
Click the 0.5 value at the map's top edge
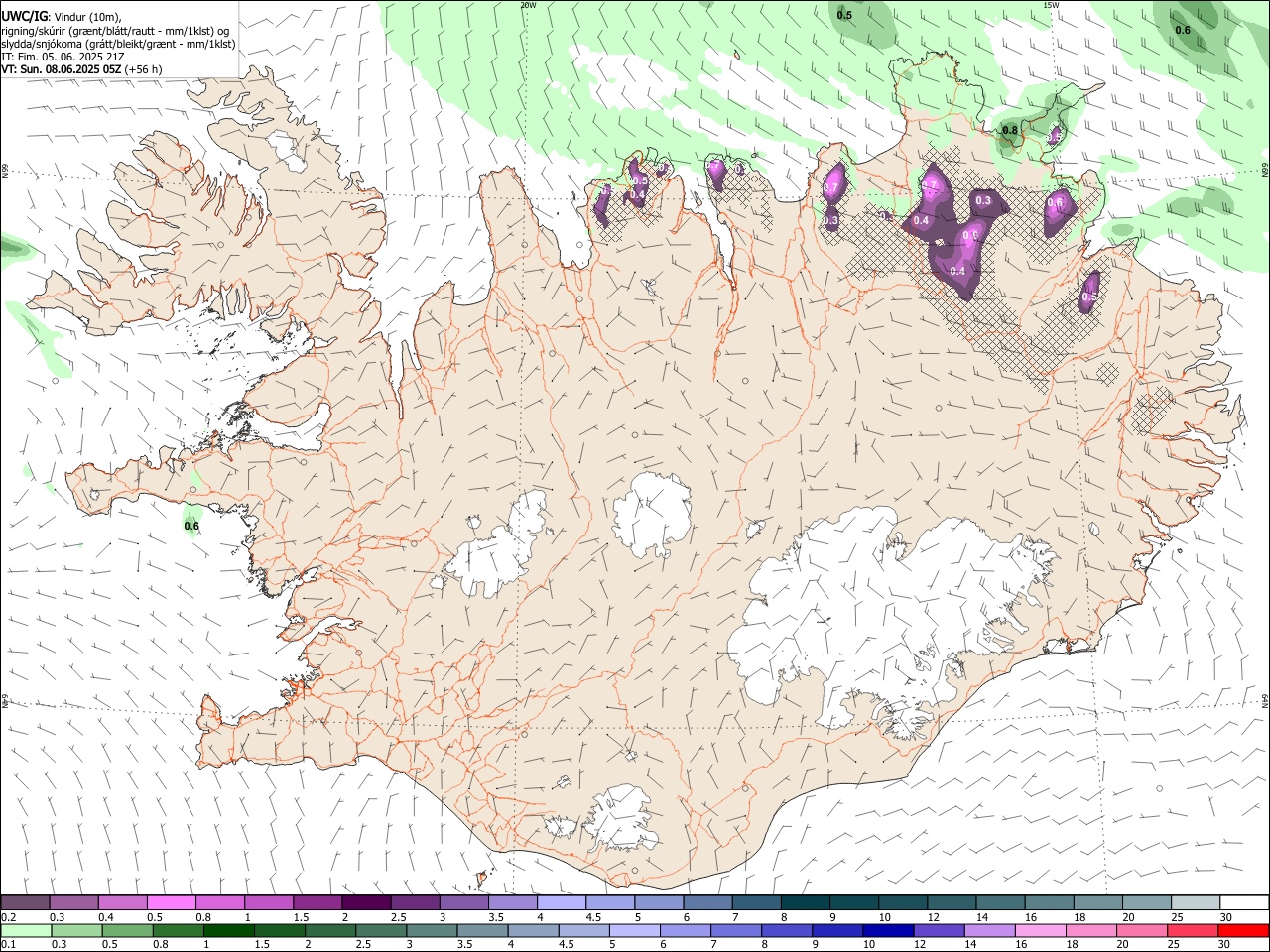point(844,15)
